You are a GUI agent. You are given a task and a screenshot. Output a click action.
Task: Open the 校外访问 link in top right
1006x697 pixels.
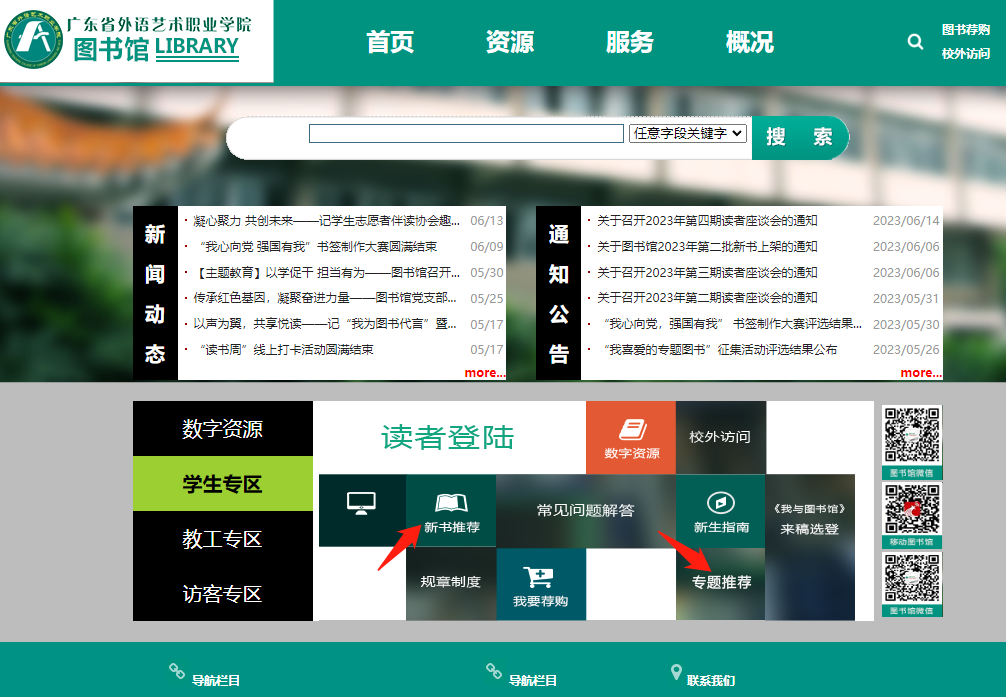tap(965, 54)
